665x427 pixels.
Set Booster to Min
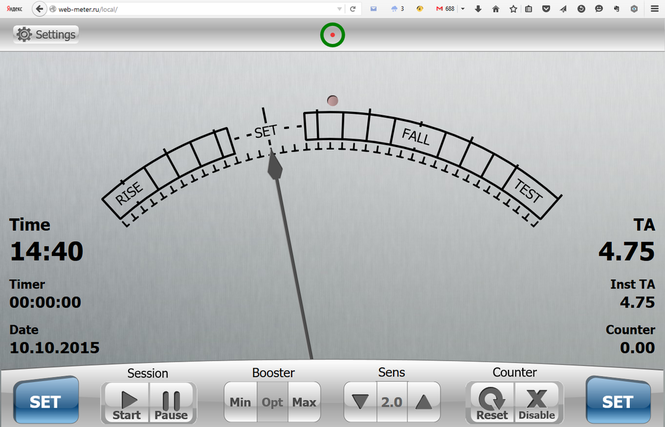coord(240,403)
